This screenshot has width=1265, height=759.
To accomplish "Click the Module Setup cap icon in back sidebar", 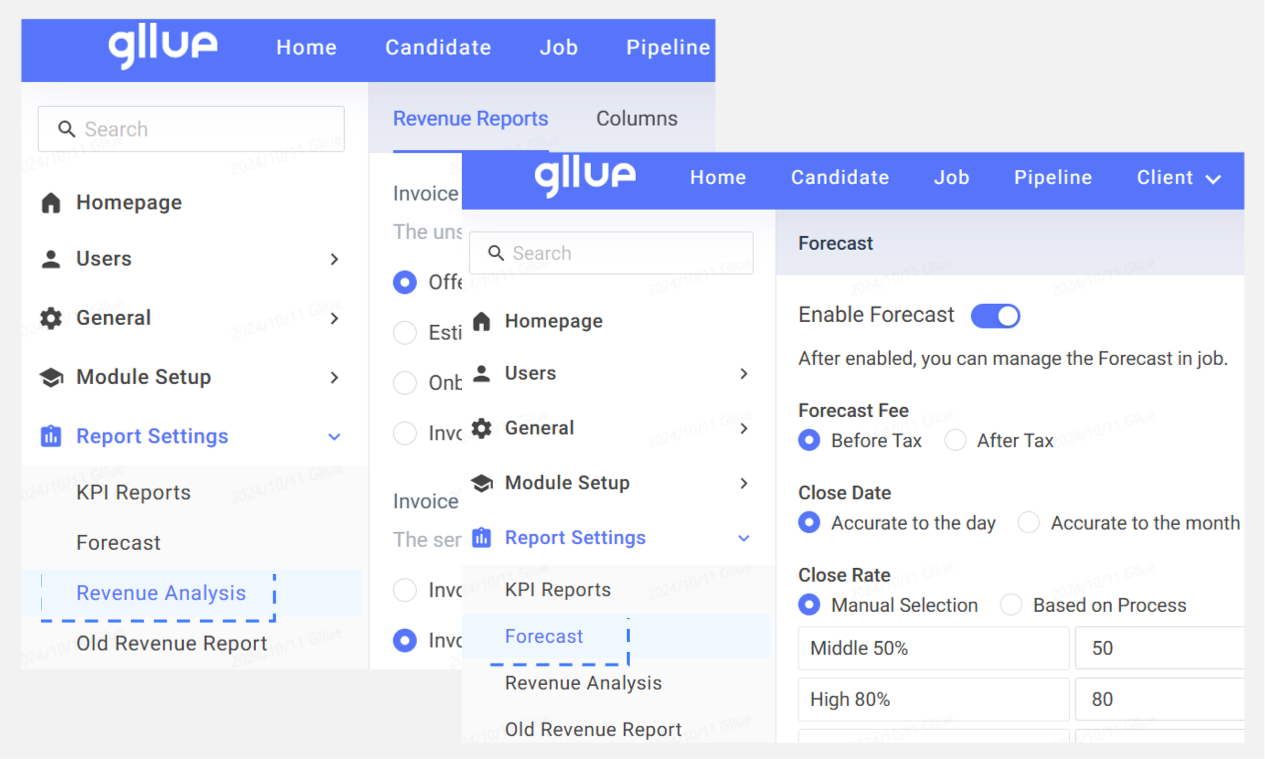I will (x=50, y=378).
